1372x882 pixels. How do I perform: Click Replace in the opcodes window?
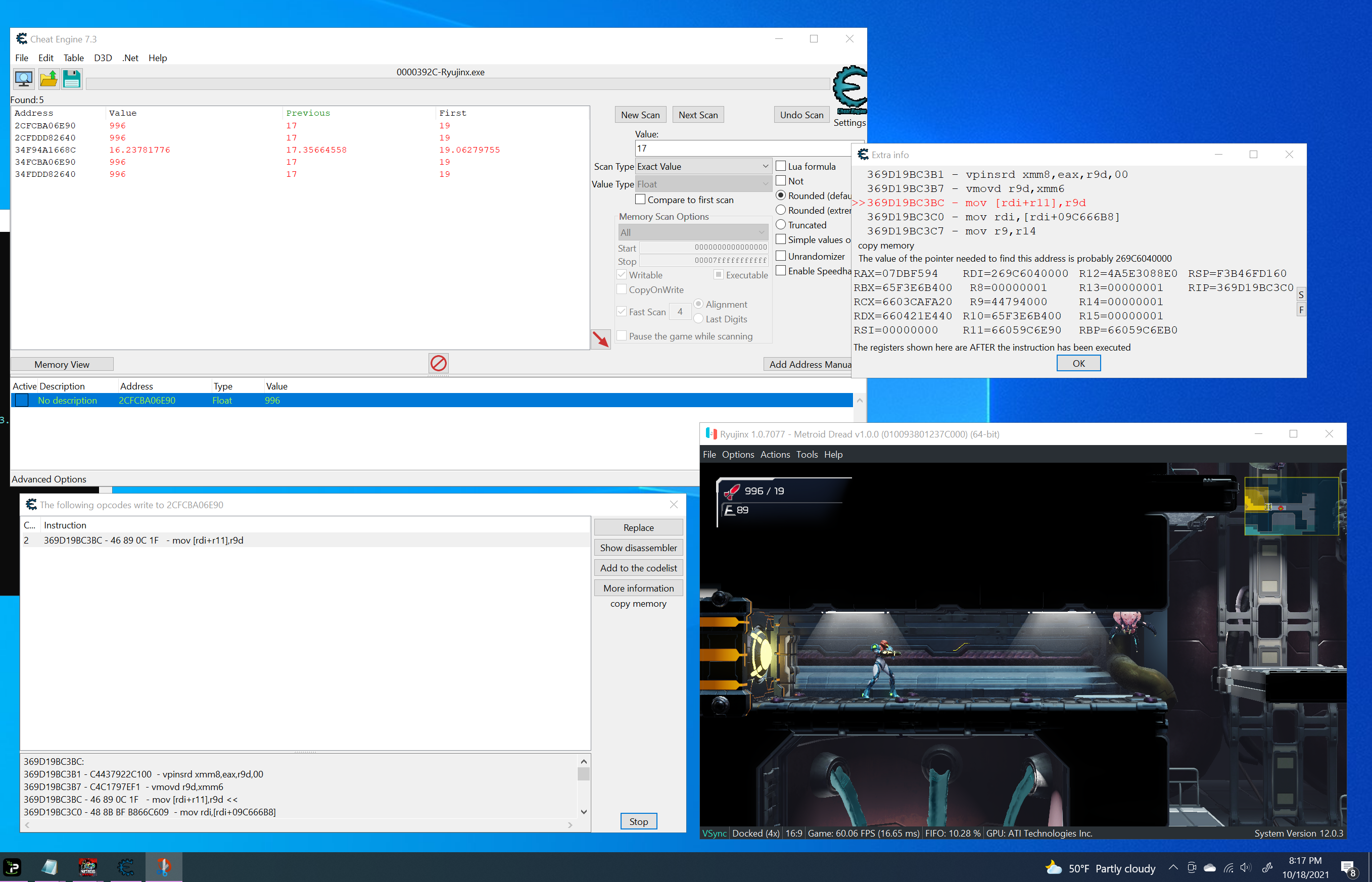[639, 527]
